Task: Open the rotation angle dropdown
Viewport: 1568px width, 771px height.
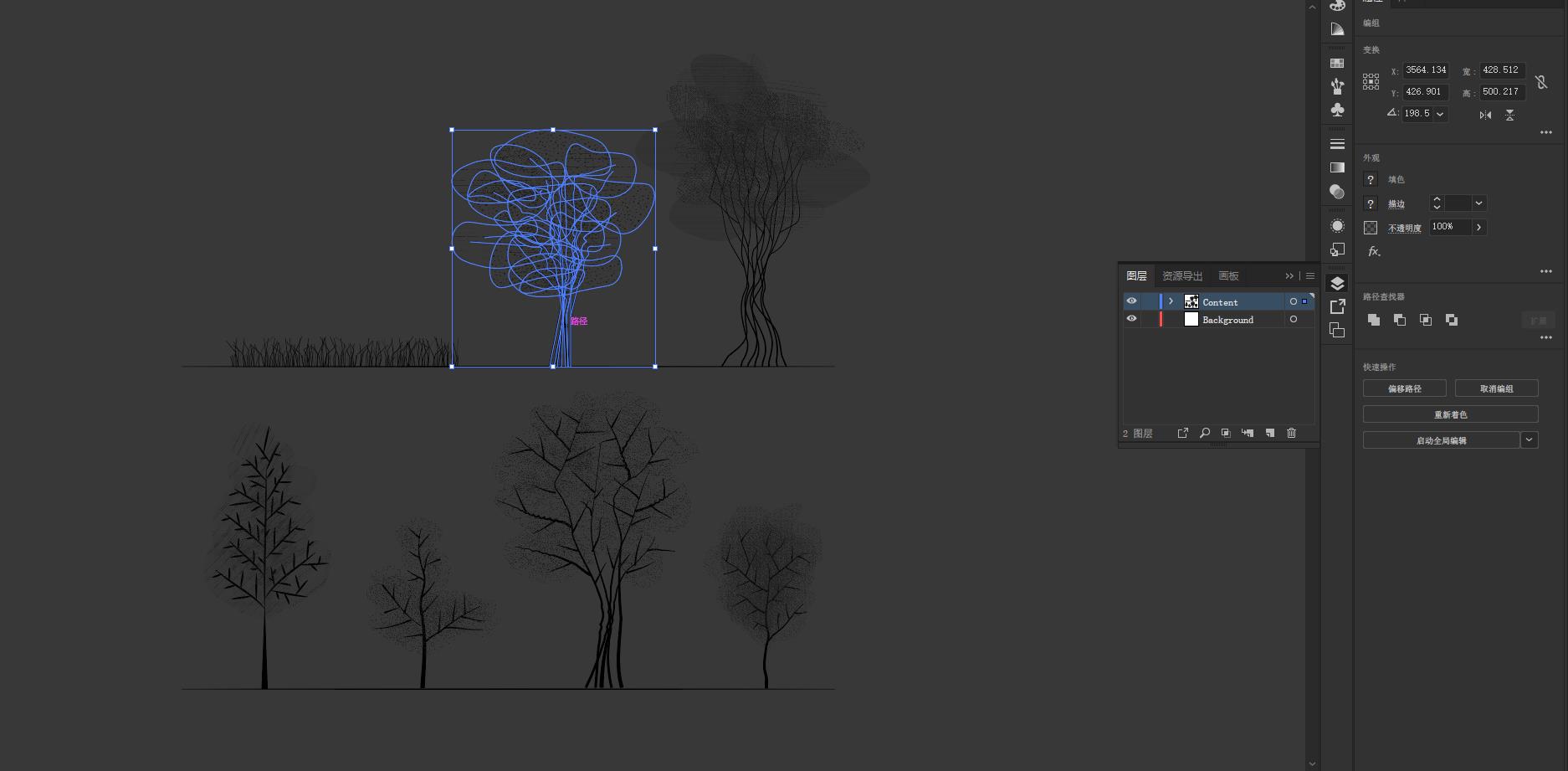Action: pyautogui.click(x=1440, y=114)
